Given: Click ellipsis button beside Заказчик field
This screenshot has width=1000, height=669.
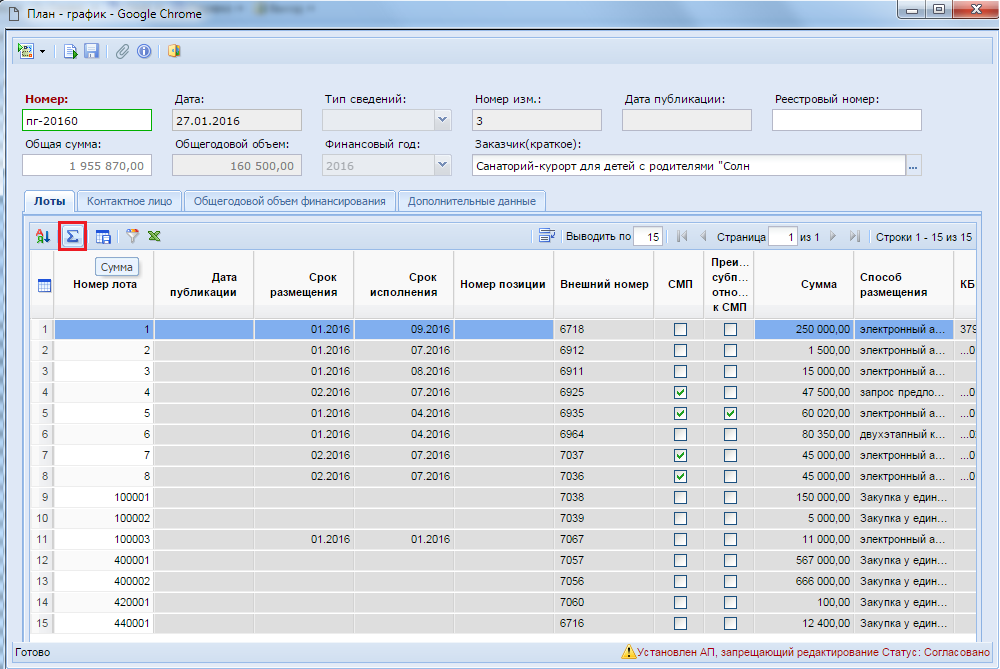Looking at the screenshot, I should coord(912,166).
